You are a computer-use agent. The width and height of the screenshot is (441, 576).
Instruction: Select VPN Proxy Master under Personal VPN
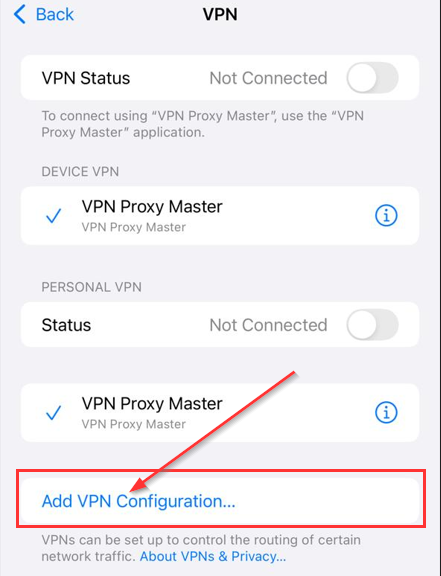pyautogui.click(x=220, y=413)
